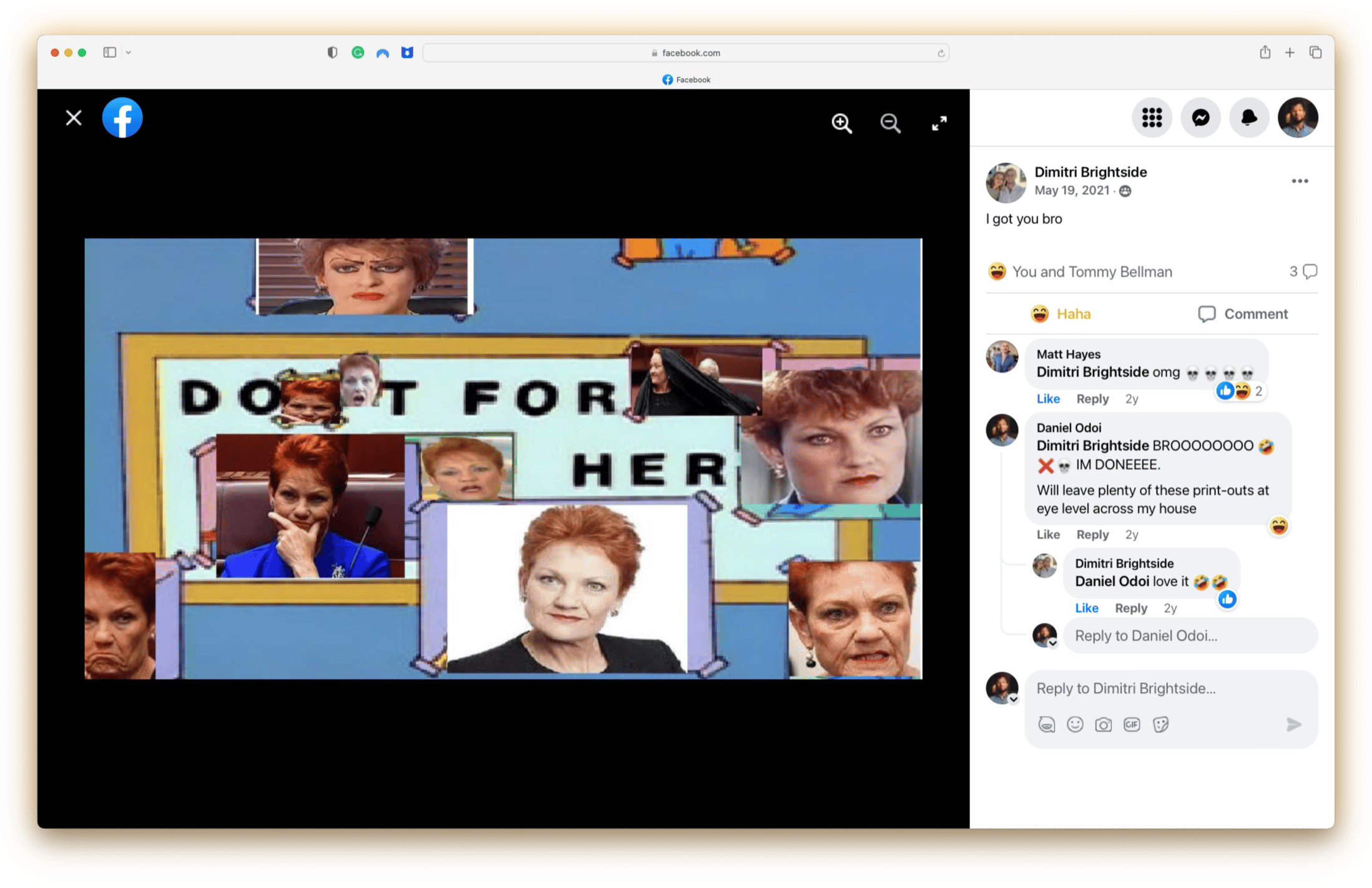The image size is (1372, 888).
Task: Toggle the Haha reaction on the post
Action: [1061, 314]
